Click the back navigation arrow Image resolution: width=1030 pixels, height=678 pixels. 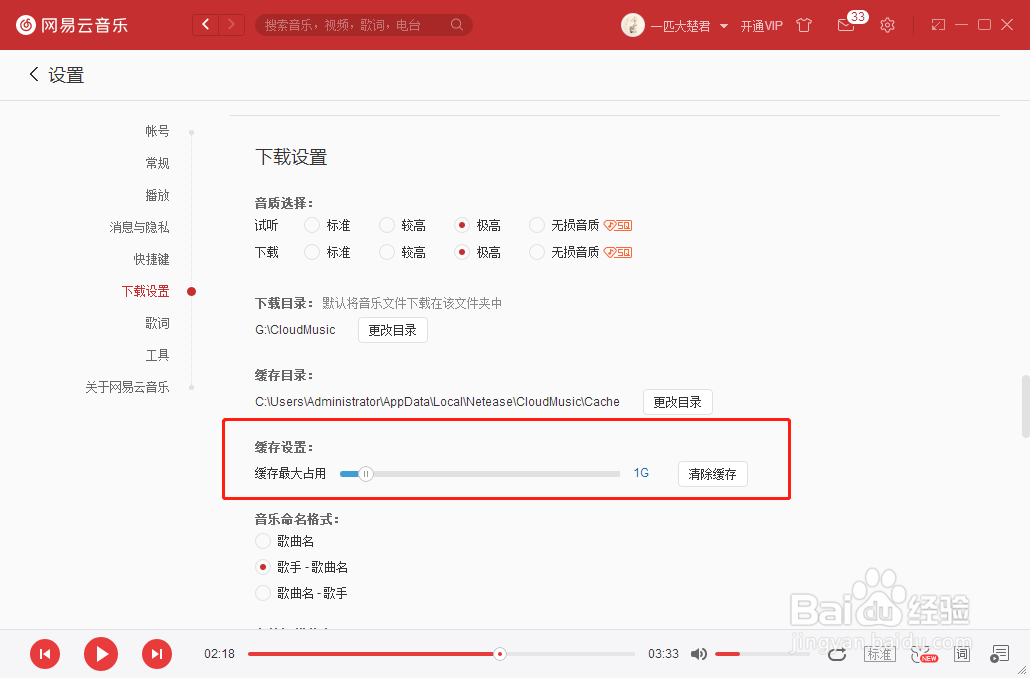[x=33, y=74]
